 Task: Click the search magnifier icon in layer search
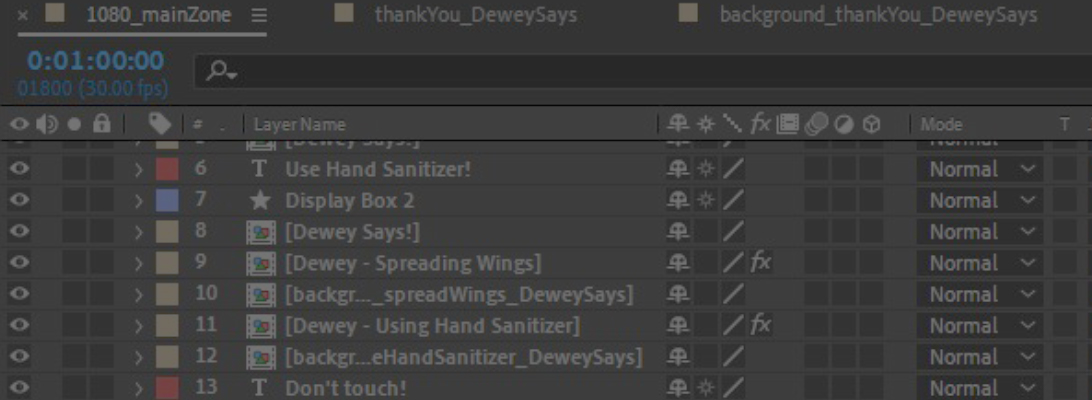222,70
